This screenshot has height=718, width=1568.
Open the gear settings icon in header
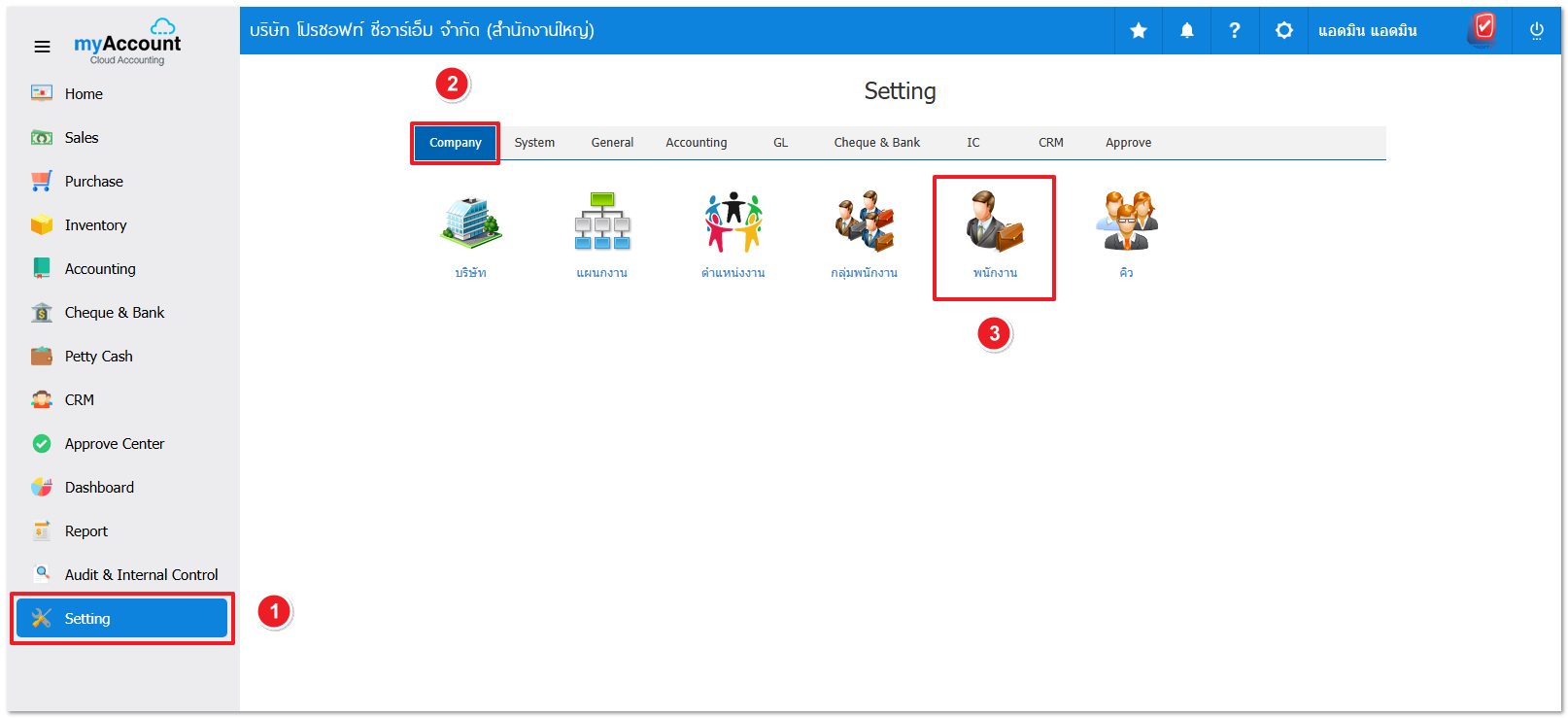pyautogui.click(x=1284, y=31)
